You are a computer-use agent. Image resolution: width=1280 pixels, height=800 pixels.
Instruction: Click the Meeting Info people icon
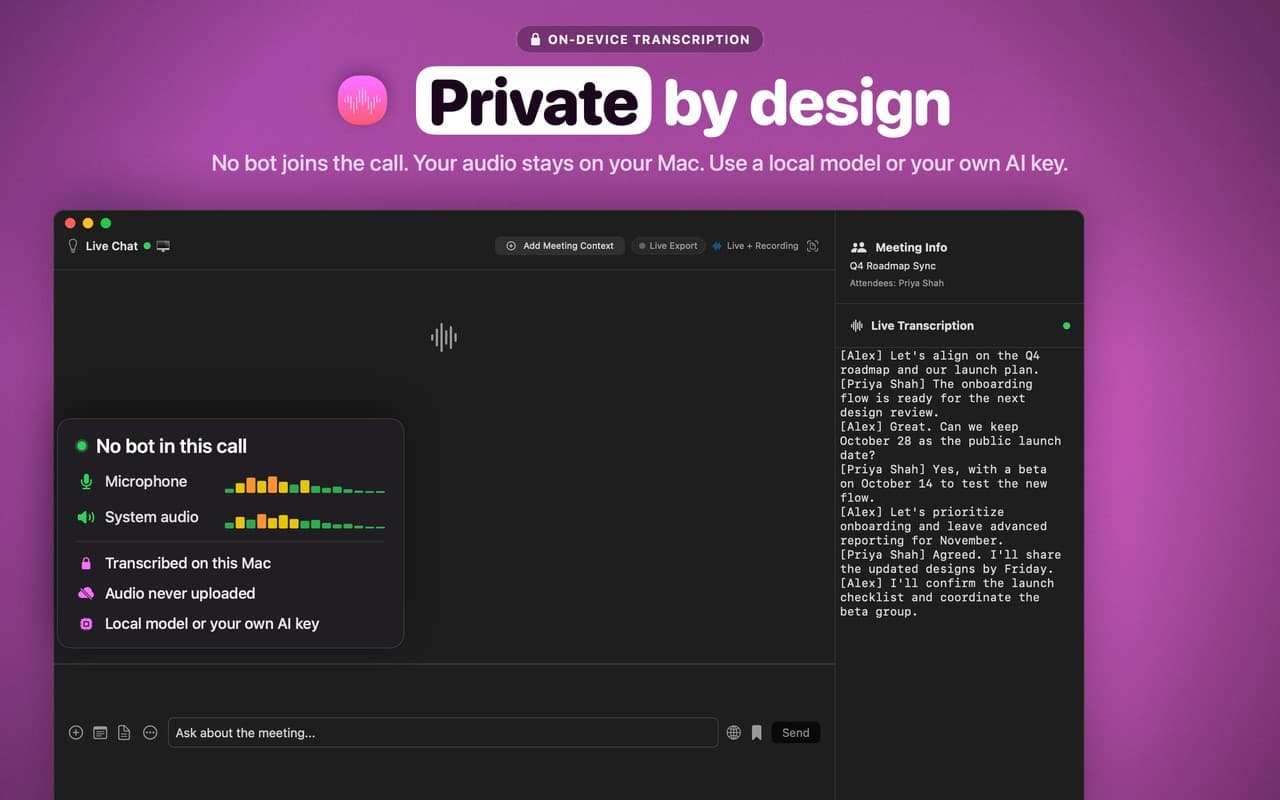(858, 248)
